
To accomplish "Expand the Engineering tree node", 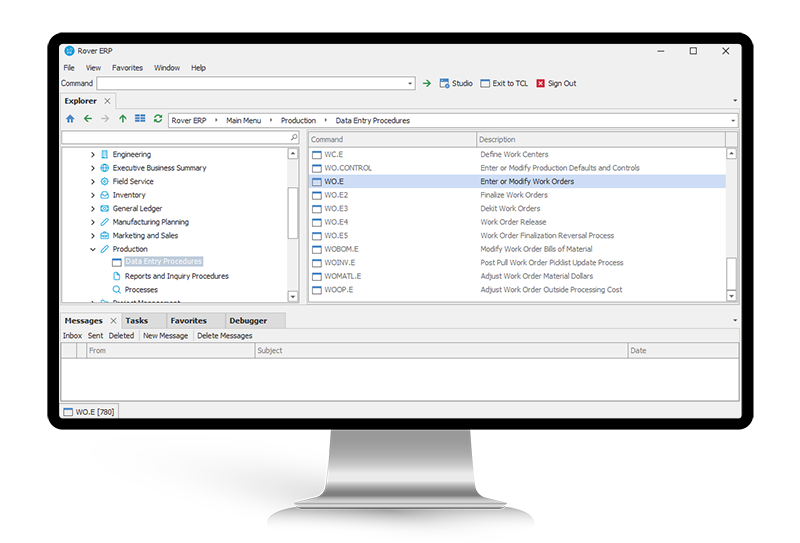I will click(93, 154).
